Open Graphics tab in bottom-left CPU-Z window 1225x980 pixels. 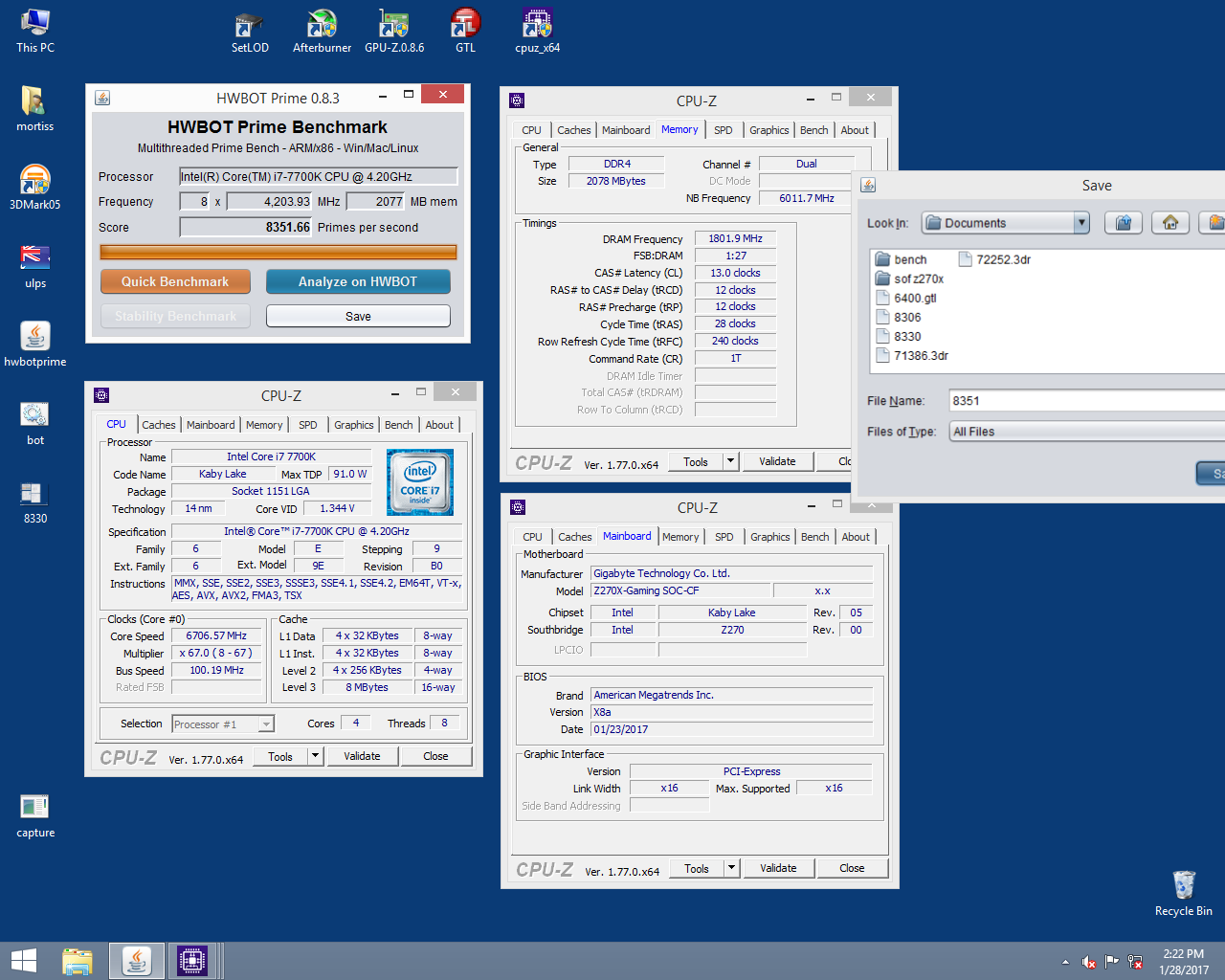coord(354,425)
